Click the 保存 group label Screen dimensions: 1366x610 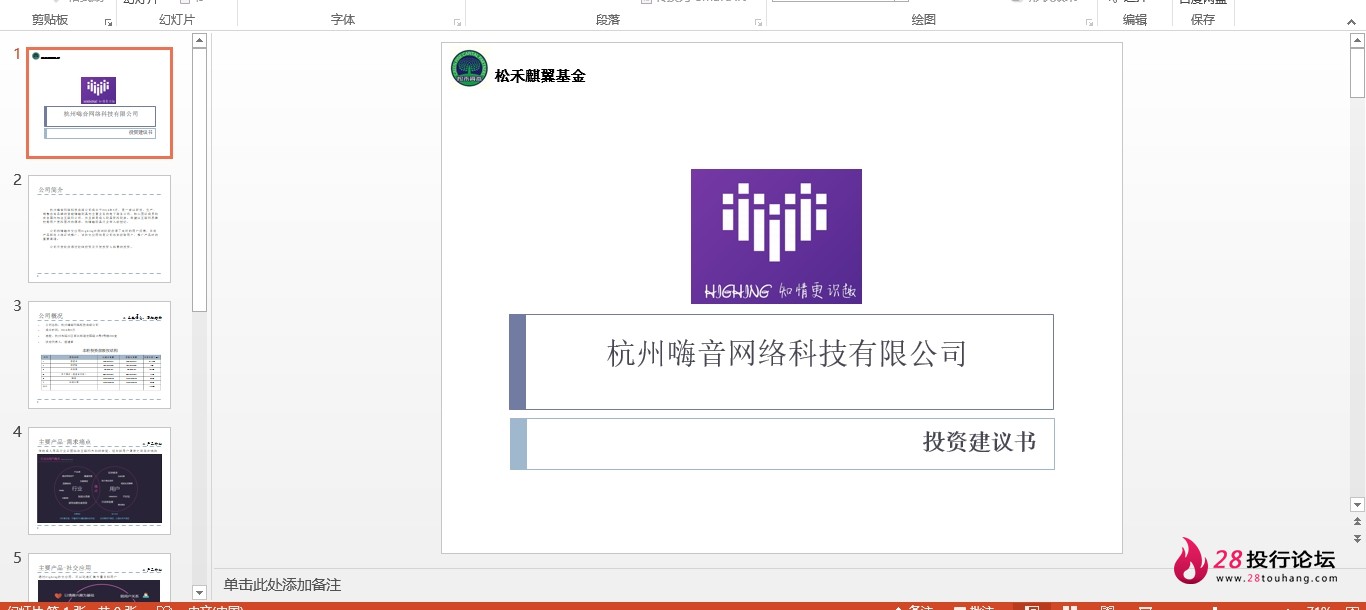click(1203, 20)
